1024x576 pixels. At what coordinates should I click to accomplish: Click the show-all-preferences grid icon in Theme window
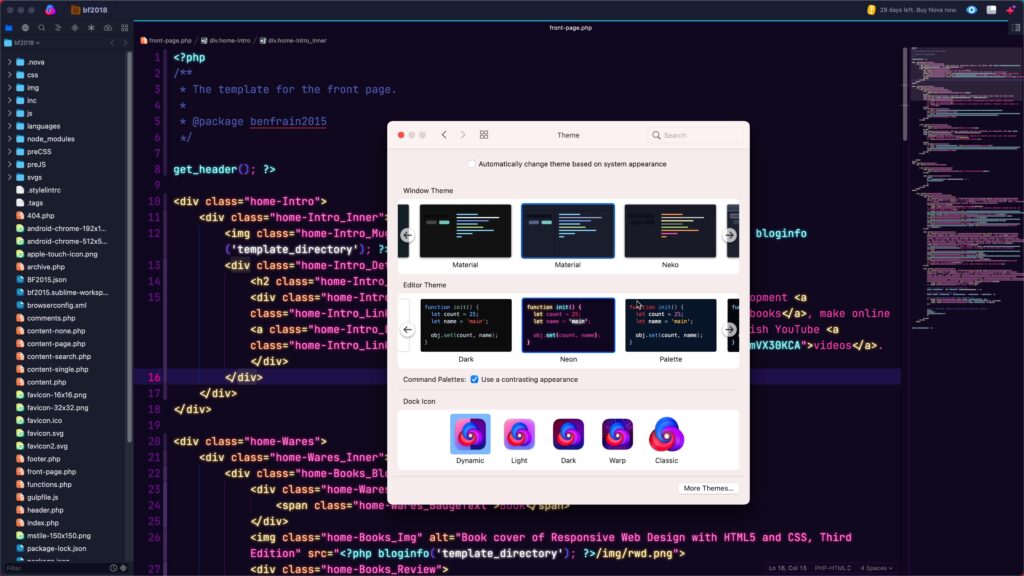tap(484, 134)
